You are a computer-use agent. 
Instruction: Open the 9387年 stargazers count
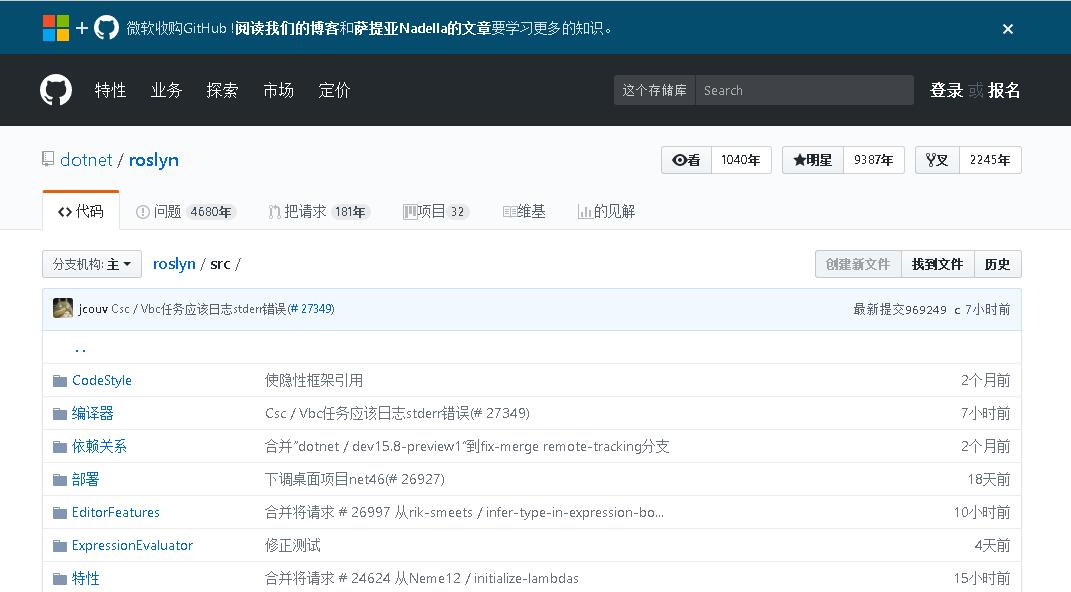874,160
